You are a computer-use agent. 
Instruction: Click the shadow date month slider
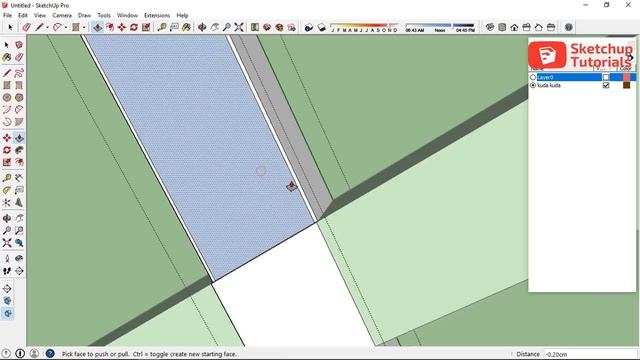point(364,28)
